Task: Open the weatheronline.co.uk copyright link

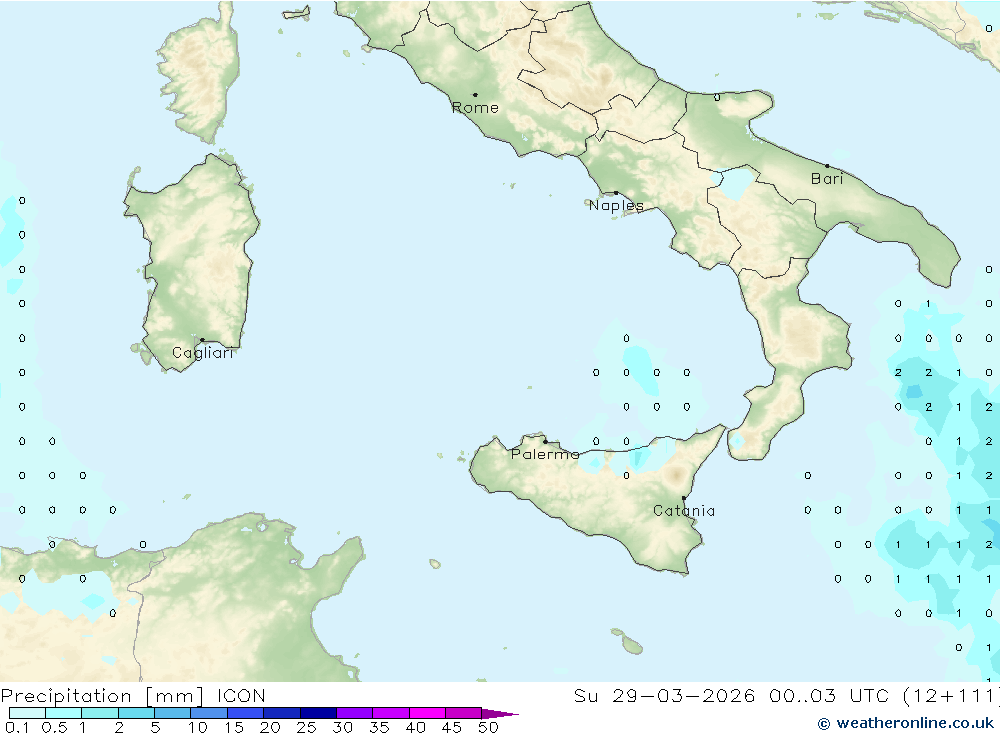Action: coord(906,723)
